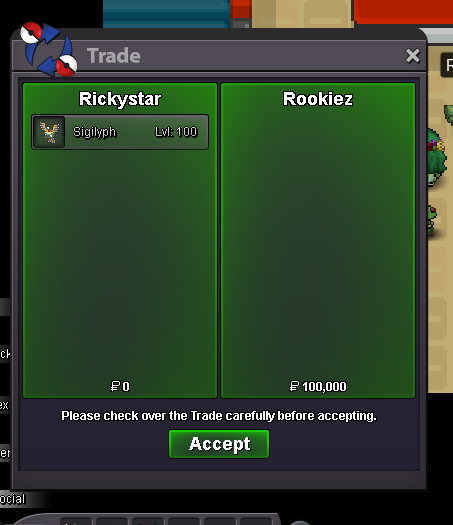The width and height of the screenshot is (453, 525).
Task: Open the side menu entry ending in 'ex'
Action: pyautogui.click(x=5, y=405)
